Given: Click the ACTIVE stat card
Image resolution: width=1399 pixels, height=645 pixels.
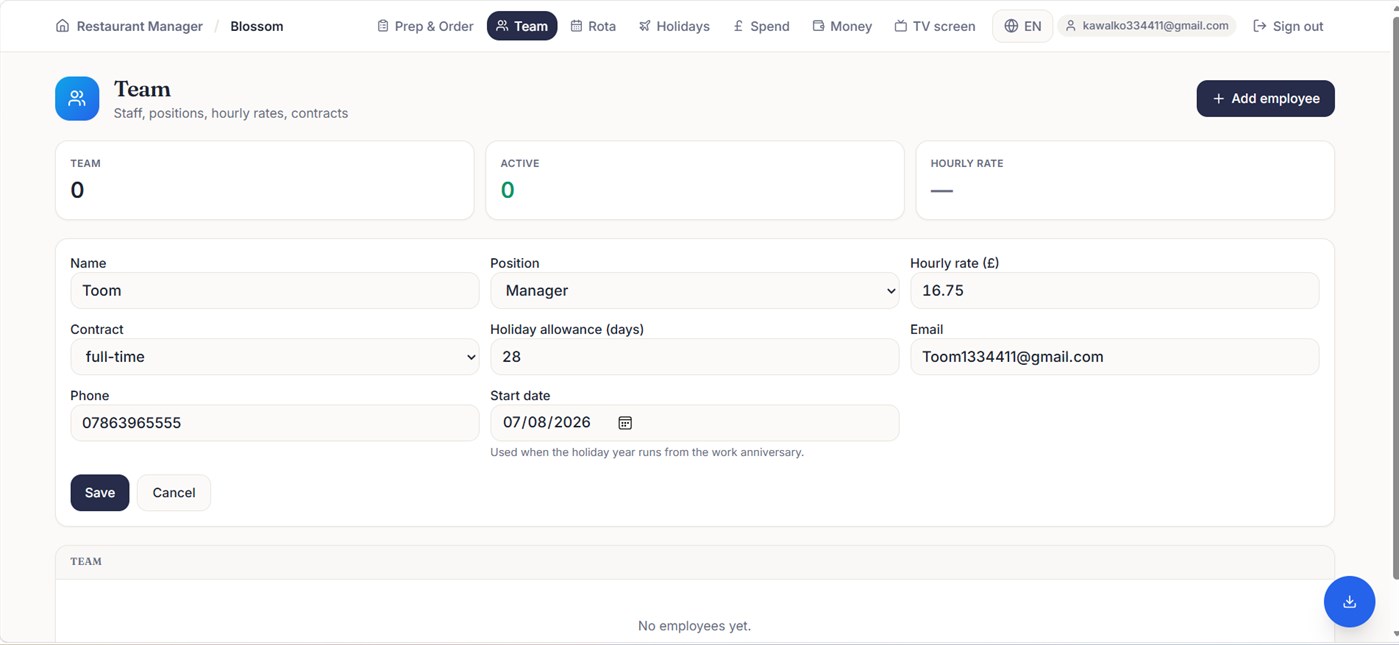Looking at the screenshot, I should pos(695,180).
